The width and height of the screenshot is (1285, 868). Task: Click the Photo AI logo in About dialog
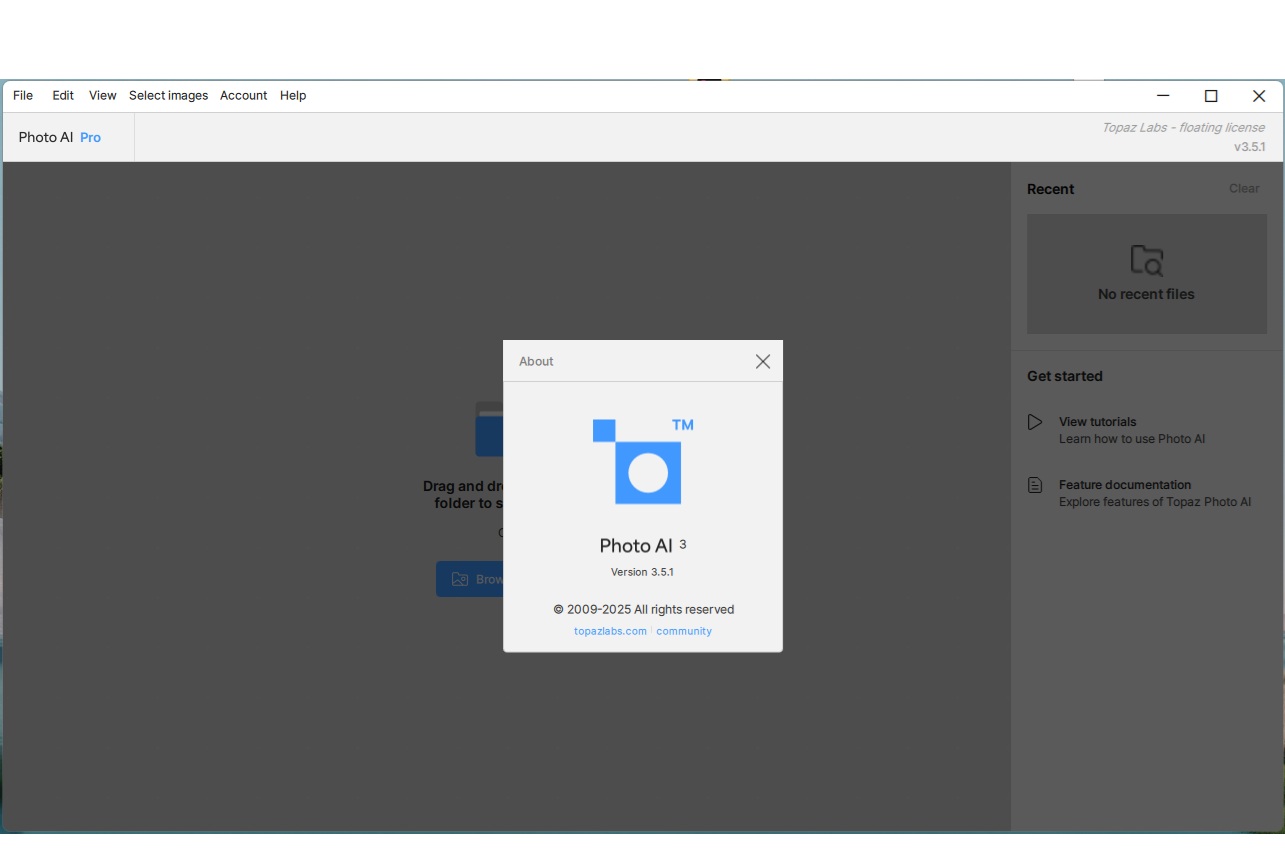[x=643, y=461]
